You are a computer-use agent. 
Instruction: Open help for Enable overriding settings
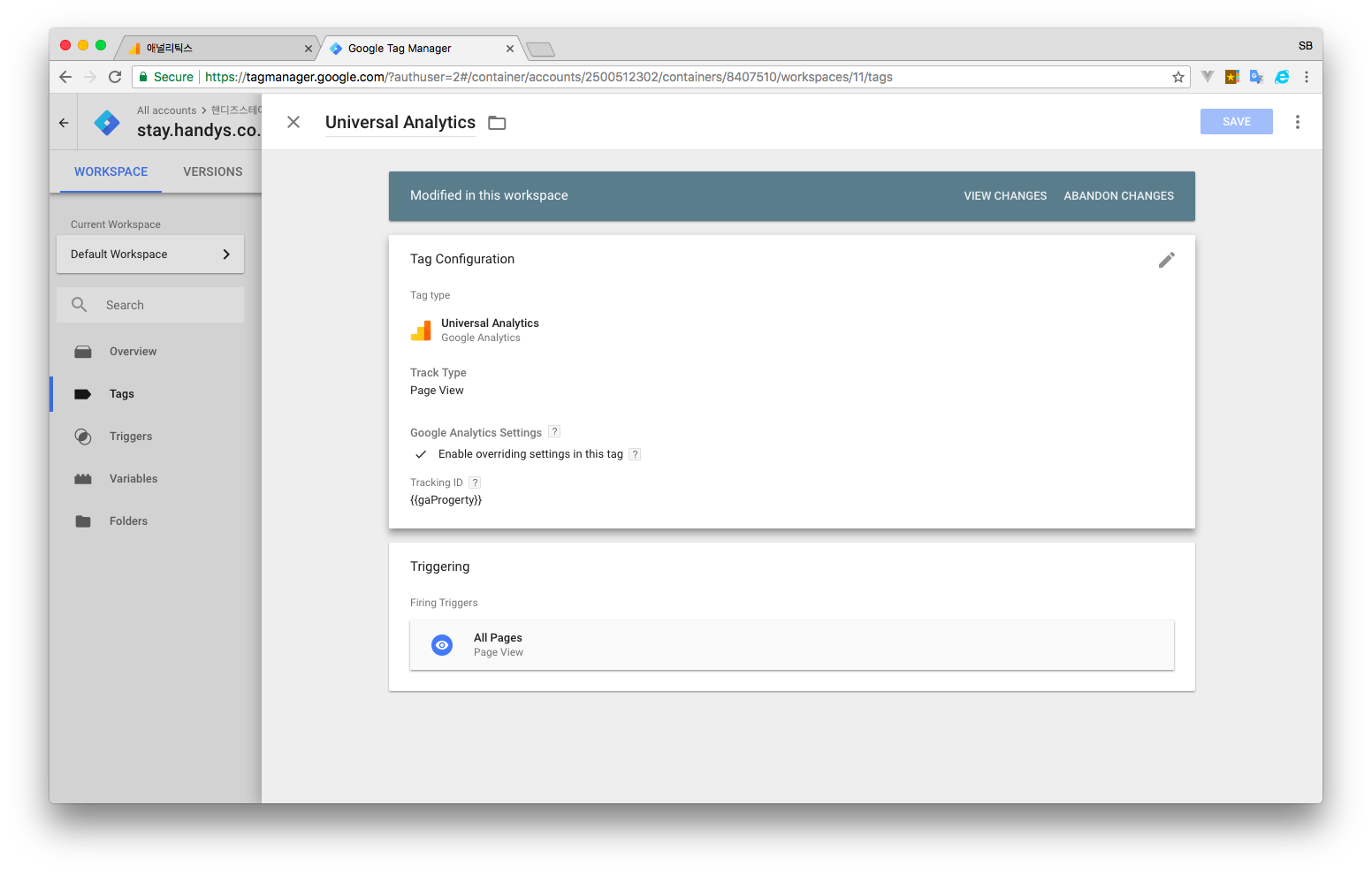635,454
